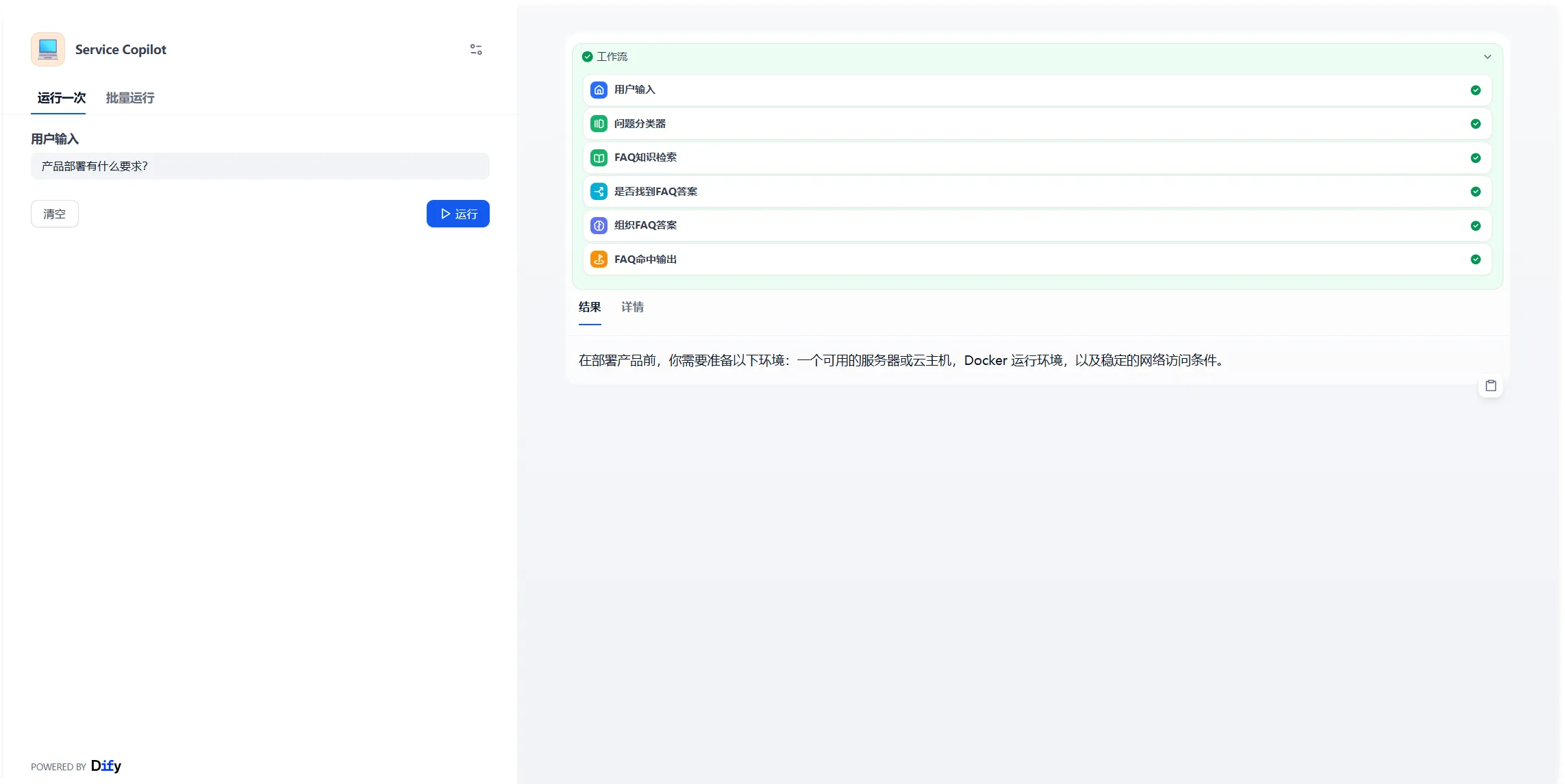This screenshot has height=784, width=1565.
Task: Click the green status check beside 工作流
Action: [587, 57]
